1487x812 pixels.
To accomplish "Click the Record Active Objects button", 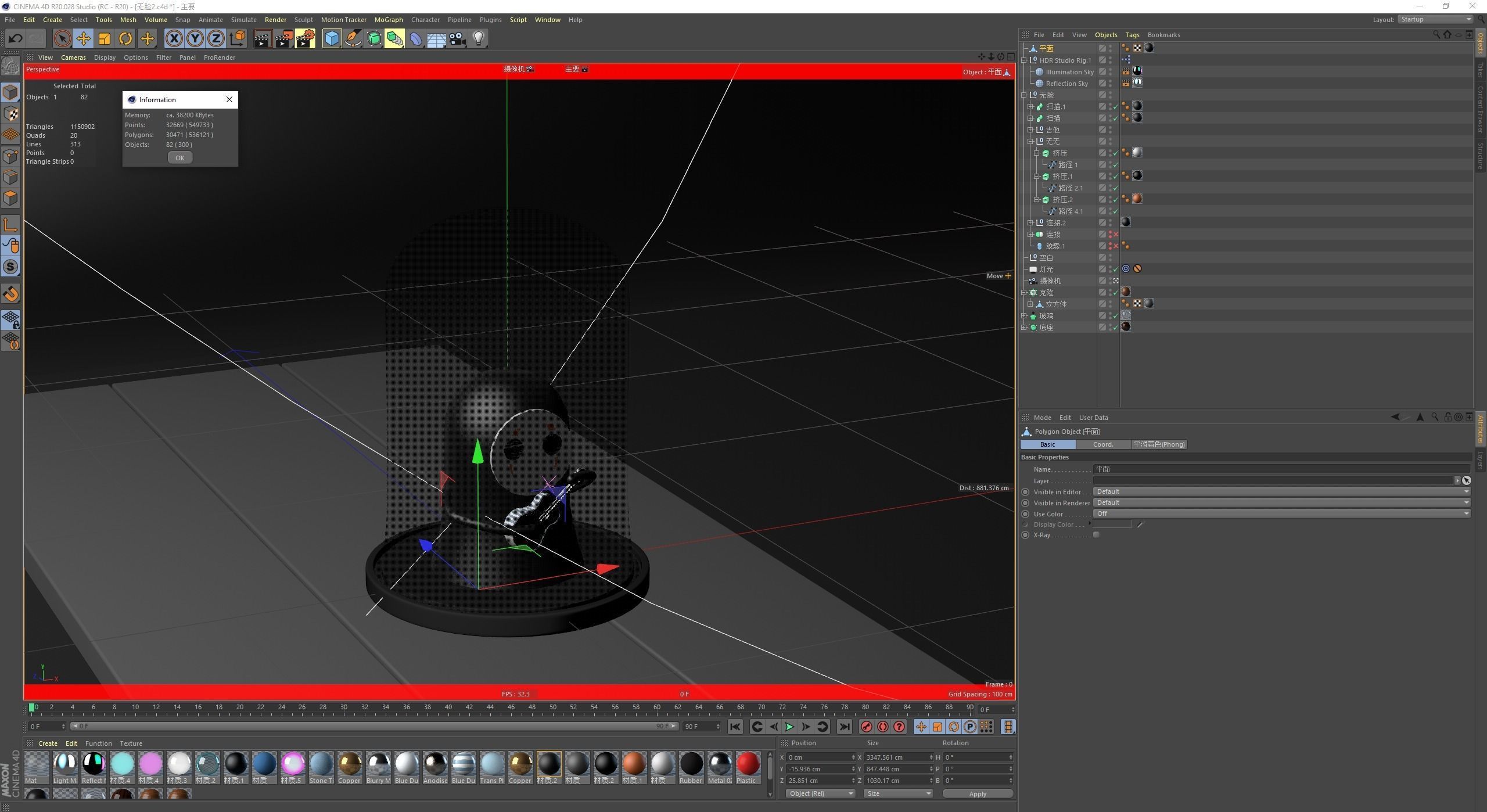I will [x=866, y=727].
